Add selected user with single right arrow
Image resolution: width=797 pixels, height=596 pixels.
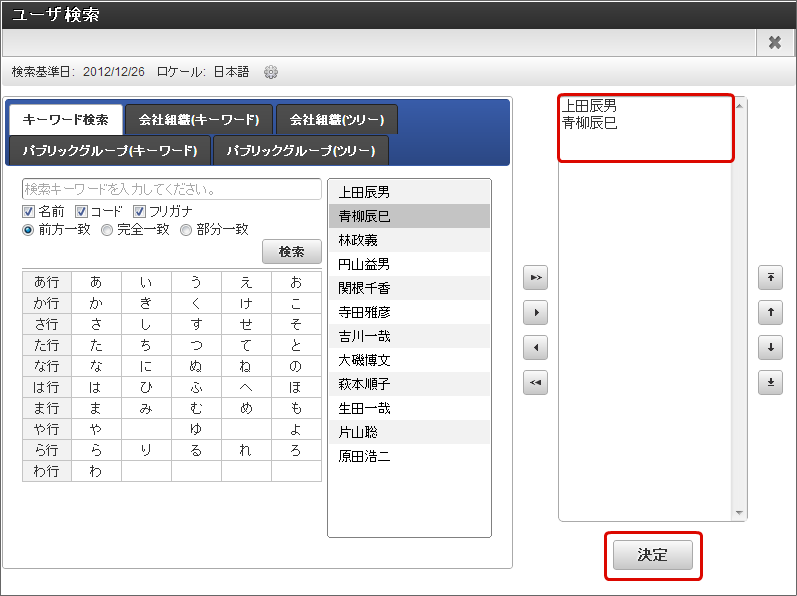[x=535, y=312]
